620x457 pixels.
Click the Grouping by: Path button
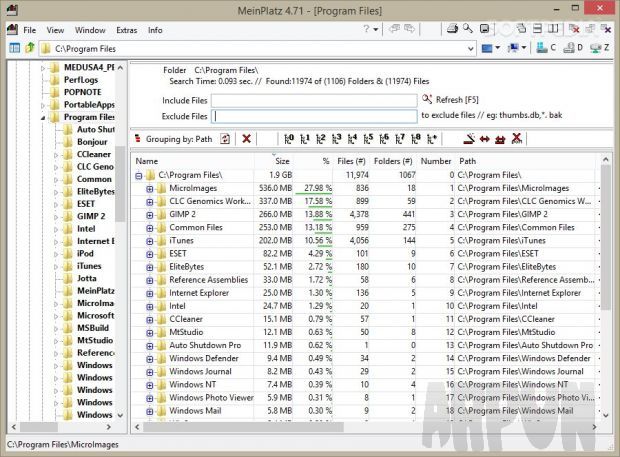coord(174,139)
